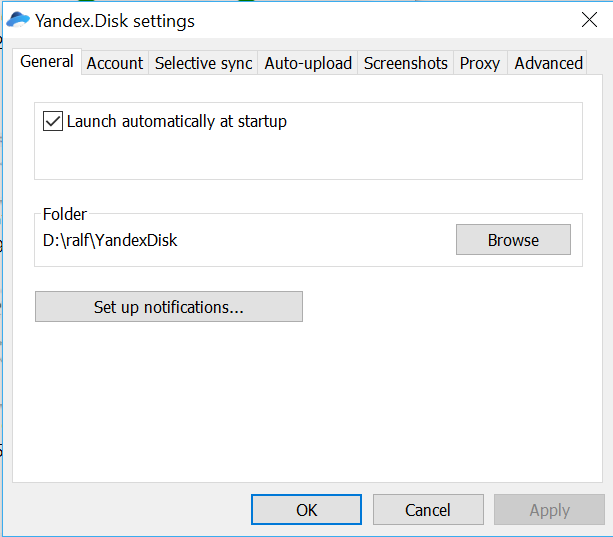Click the 'Launch automatically at startup' label text

click(x=177, y=122)
